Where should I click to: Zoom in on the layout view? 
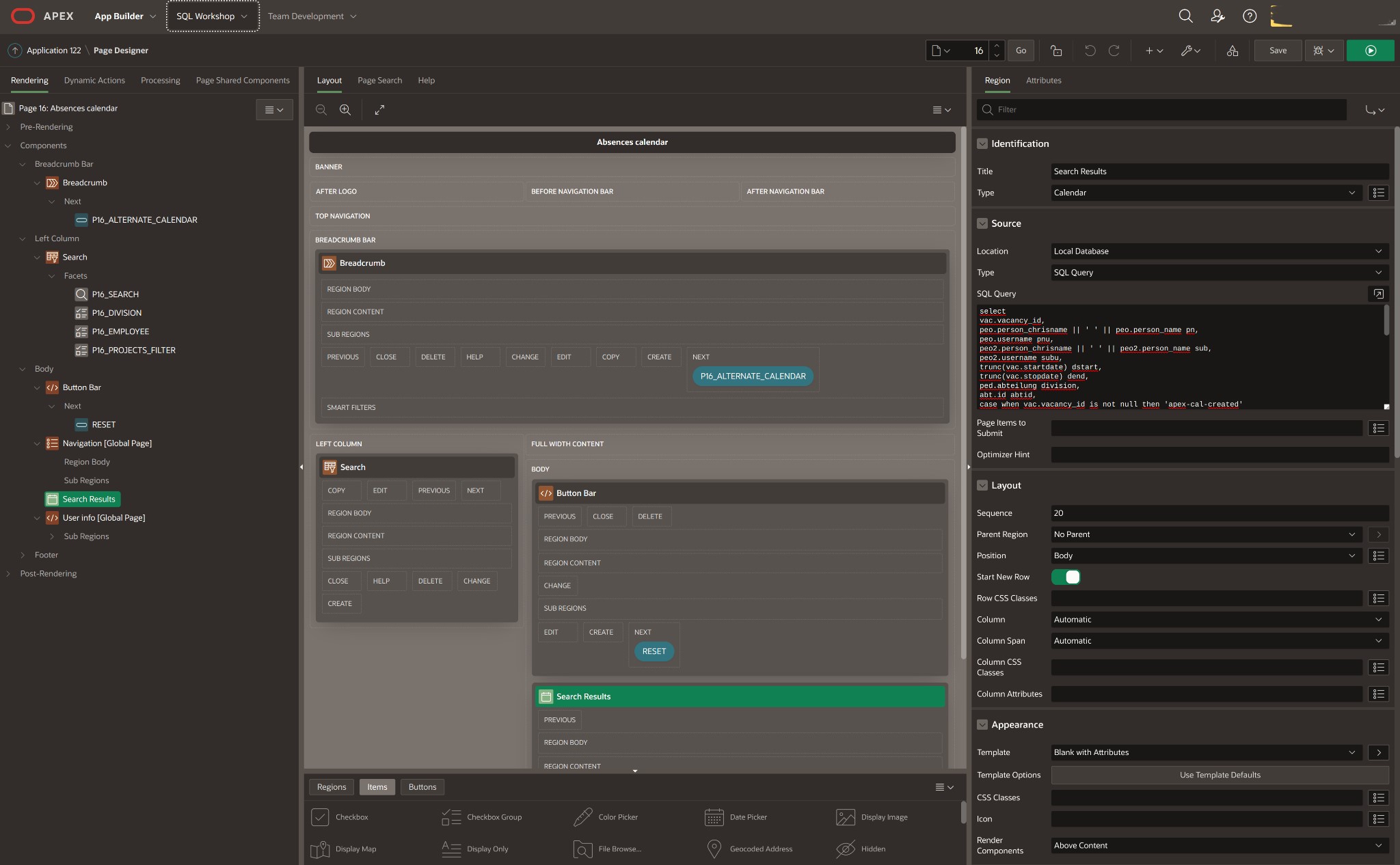(x=345, y=110)
